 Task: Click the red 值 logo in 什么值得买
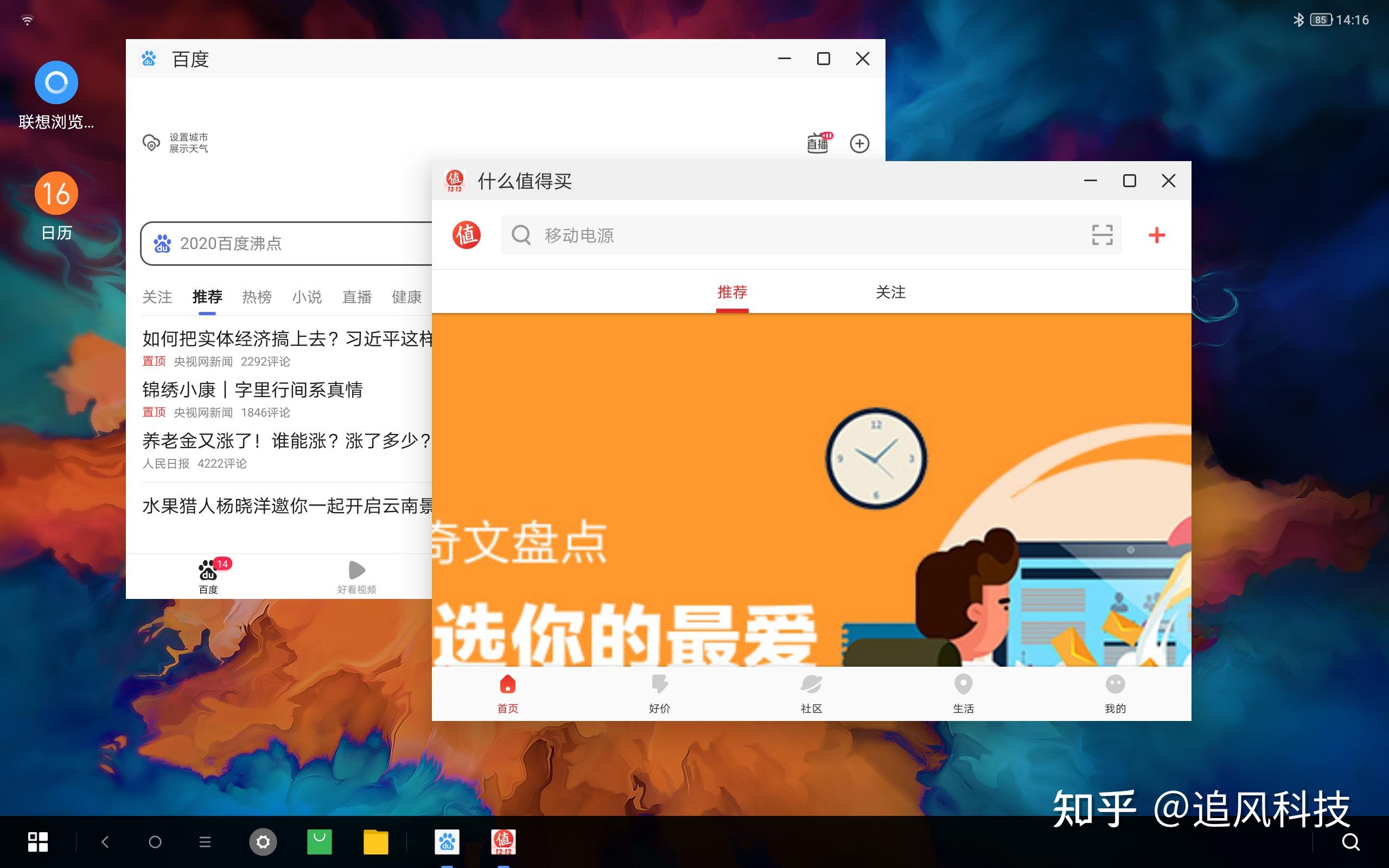[x=466, y=235]
